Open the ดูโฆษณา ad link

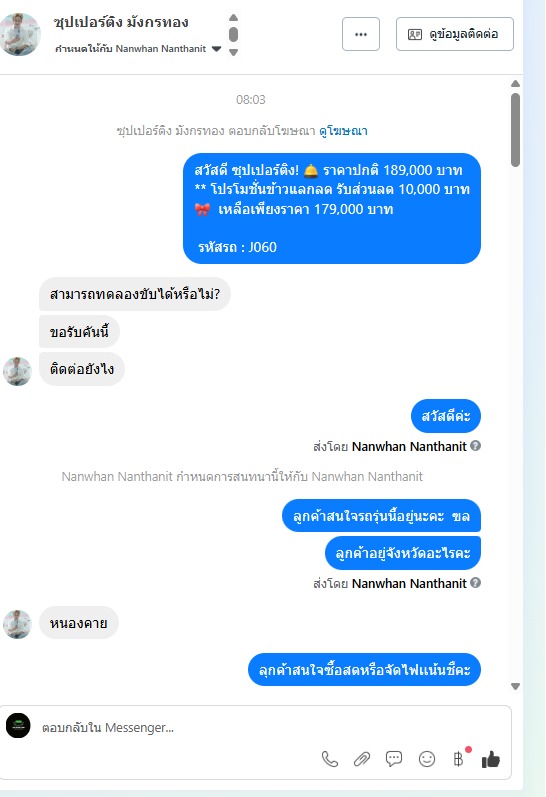click(x=343, y=131)
